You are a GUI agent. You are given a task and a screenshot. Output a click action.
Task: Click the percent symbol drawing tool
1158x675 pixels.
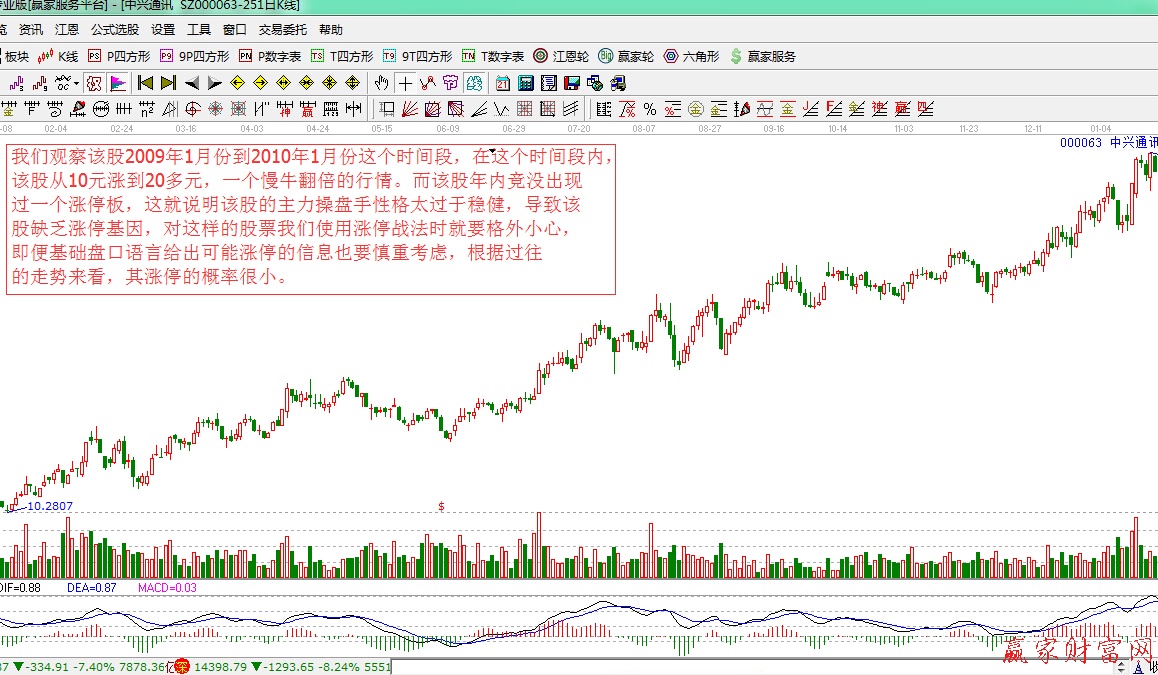pos(650,109)
